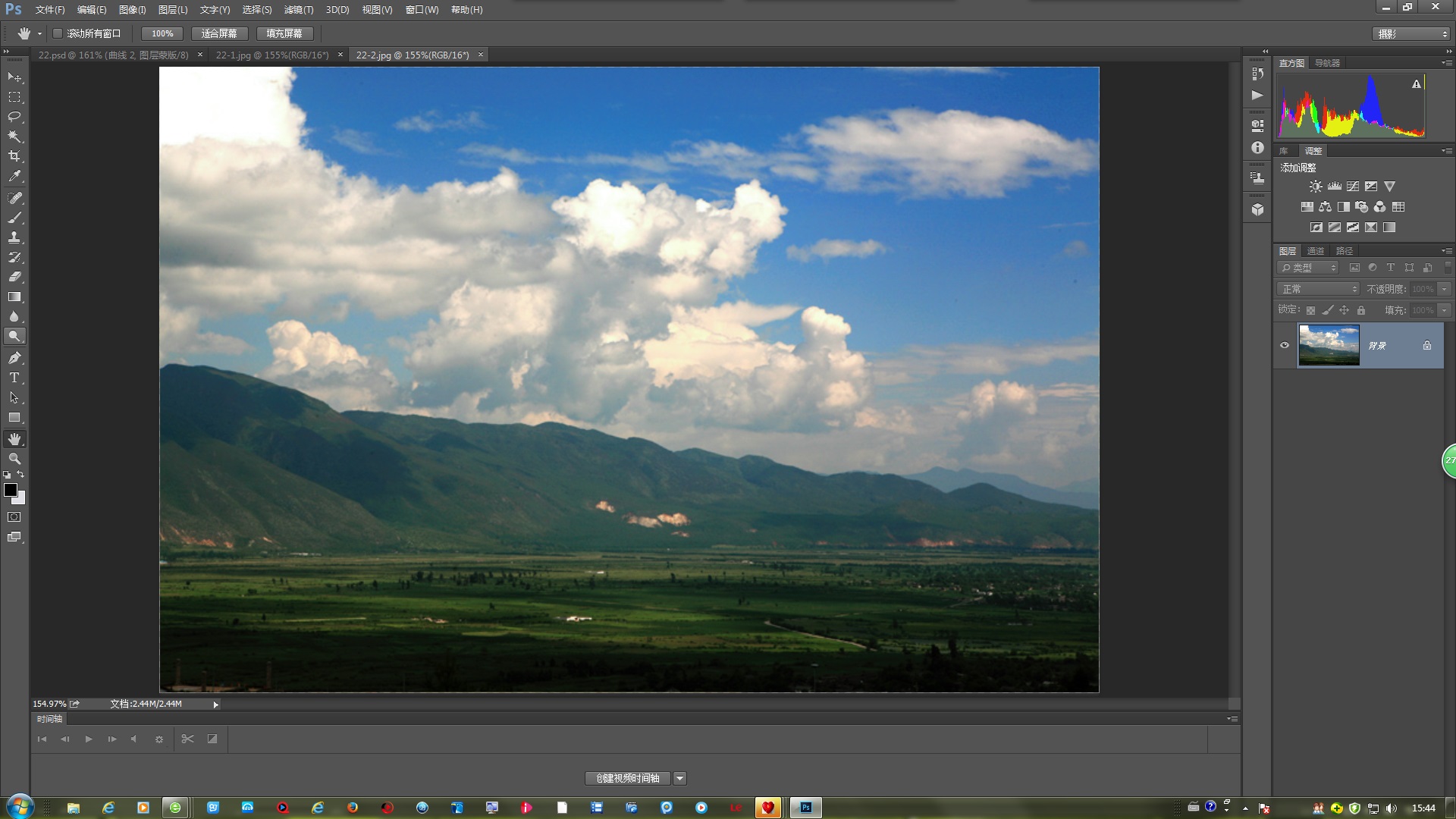Select the History Brush tool

(x=14, y=257)
